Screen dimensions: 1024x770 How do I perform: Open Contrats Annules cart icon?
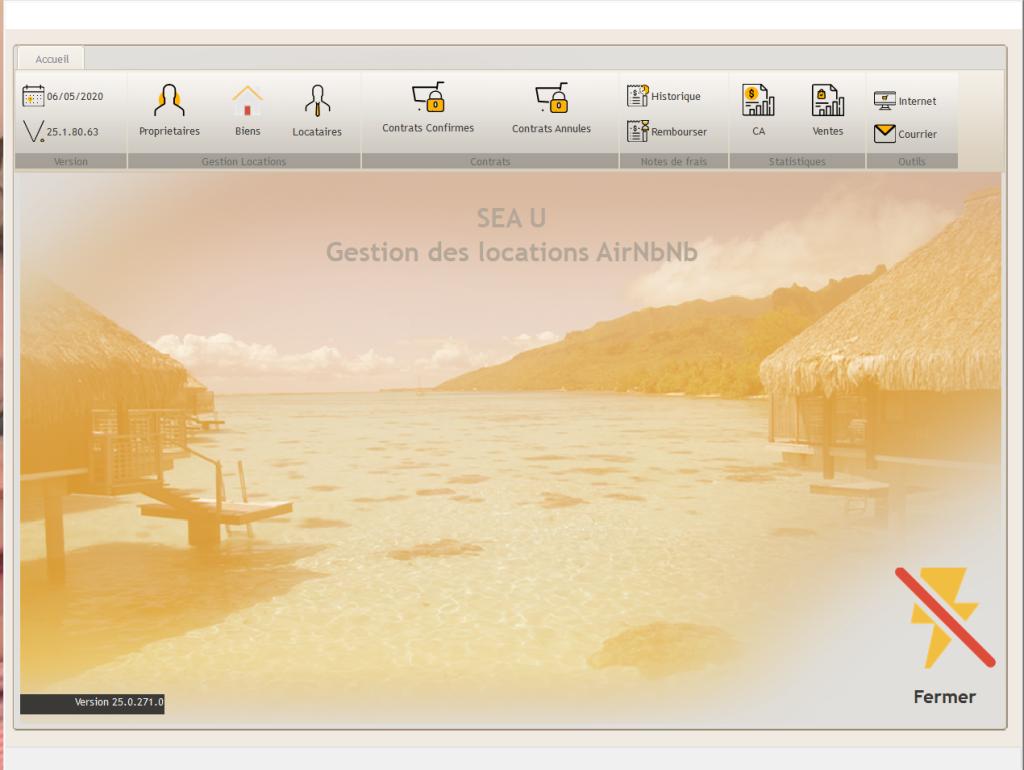pos(551,98)
